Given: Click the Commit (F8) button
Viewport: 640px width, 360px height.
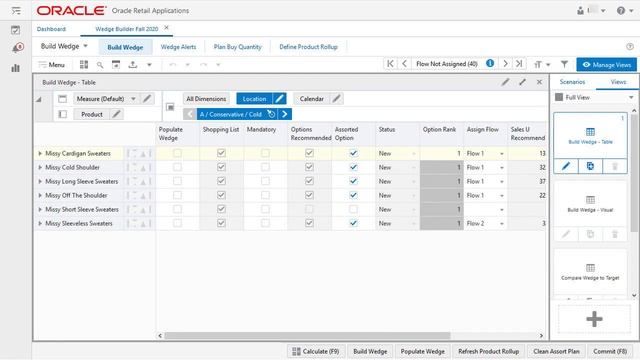Looking at the screenshot, I should 610,351.
